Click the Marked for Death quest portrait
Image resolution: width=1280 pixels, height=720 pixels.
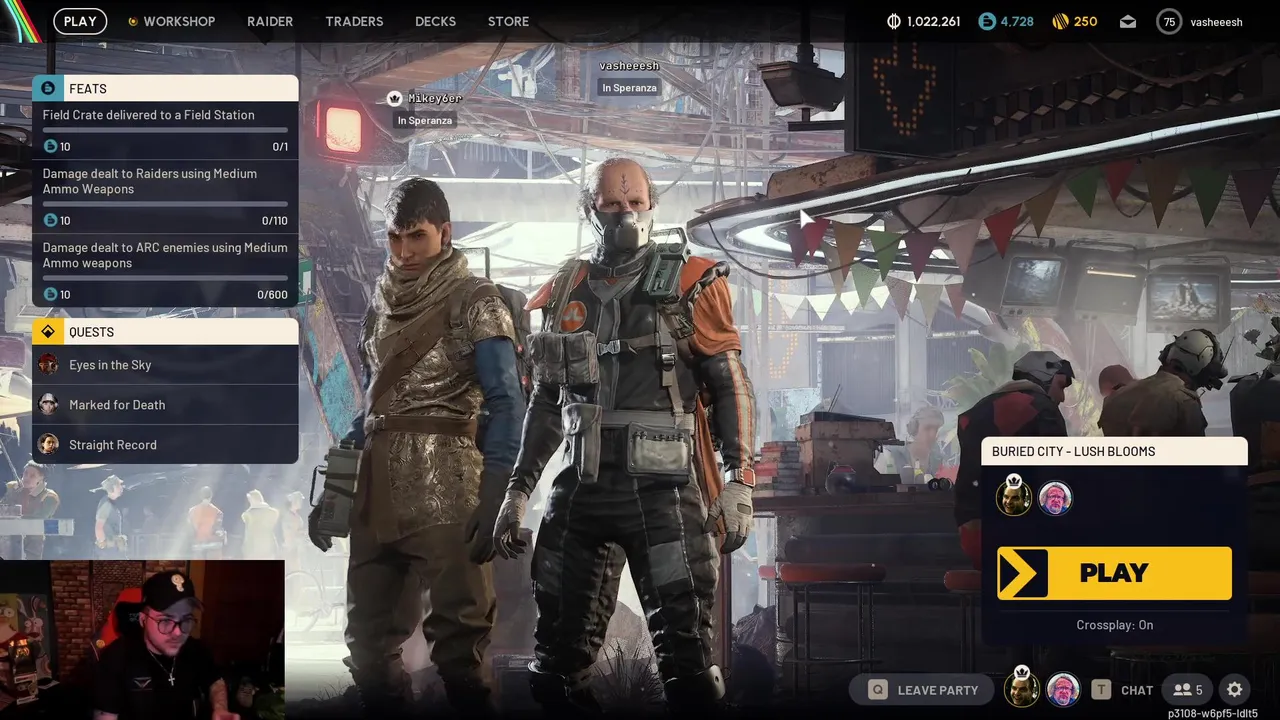point(48,404)
